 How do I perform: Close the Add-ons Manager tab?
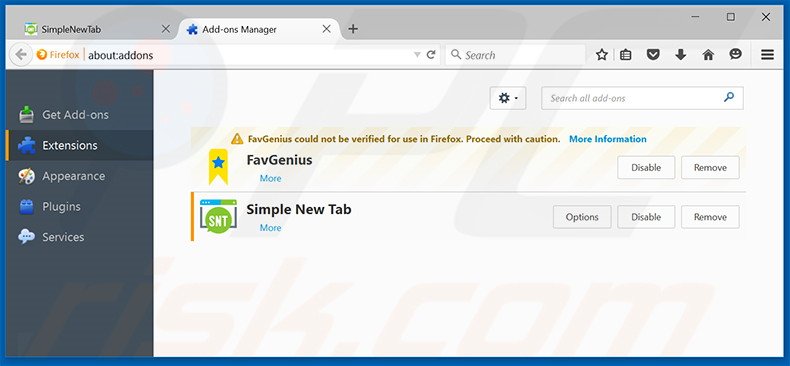326,29
